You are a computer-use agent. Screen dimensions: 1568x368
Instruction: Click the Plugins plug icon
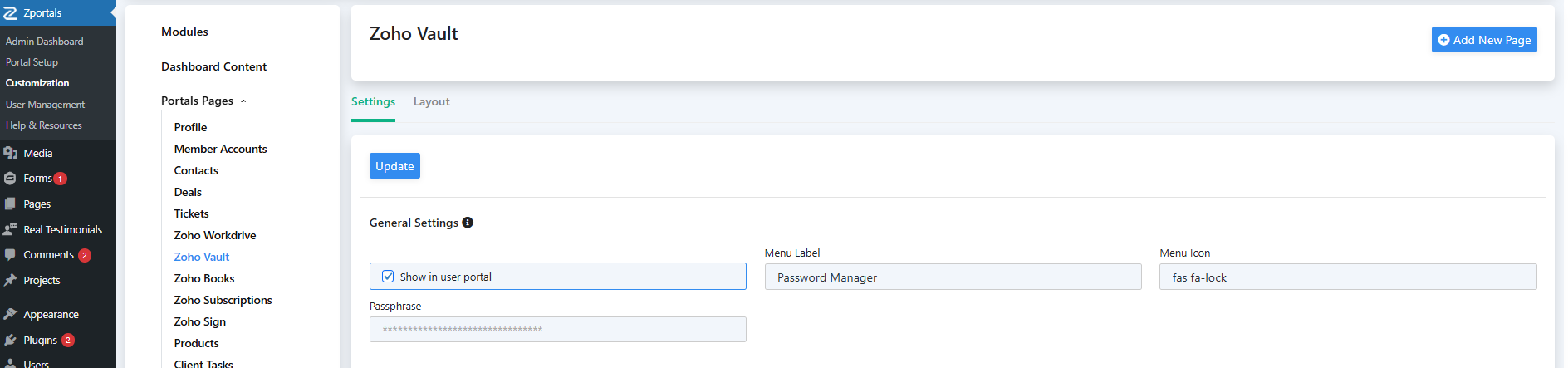10,341
